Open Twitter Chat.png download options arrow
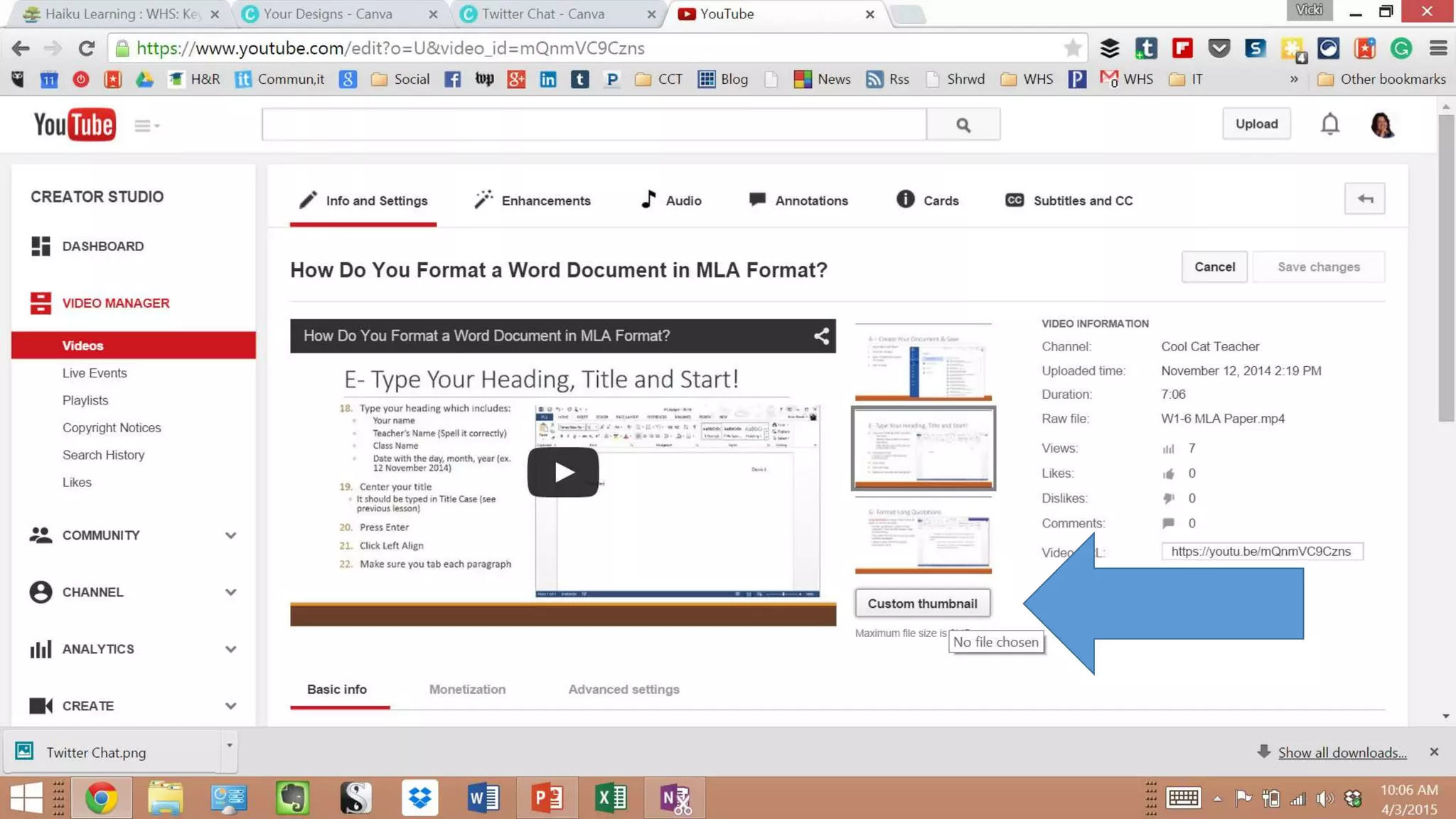 (x=229, y=745)
